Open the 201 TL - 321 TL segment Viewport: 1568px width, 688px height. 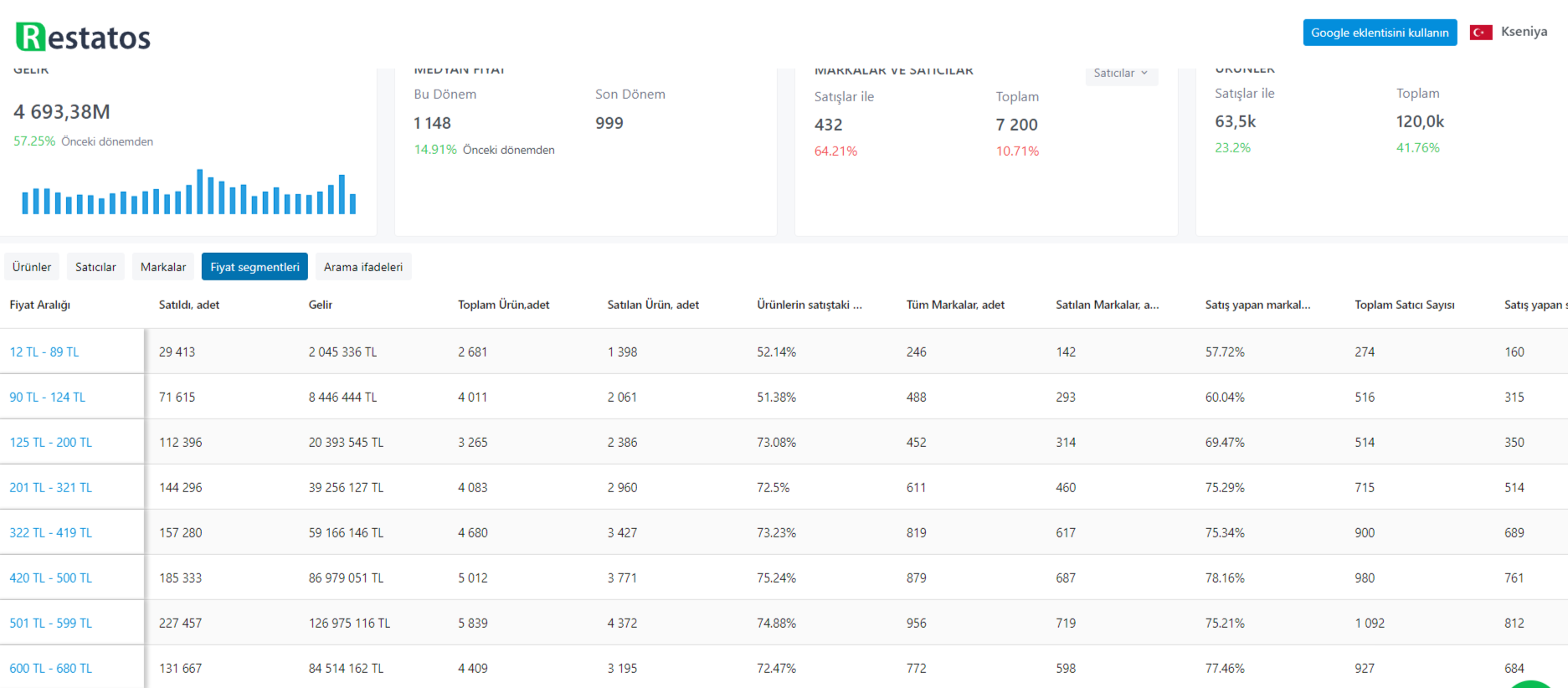pos(51,488)
